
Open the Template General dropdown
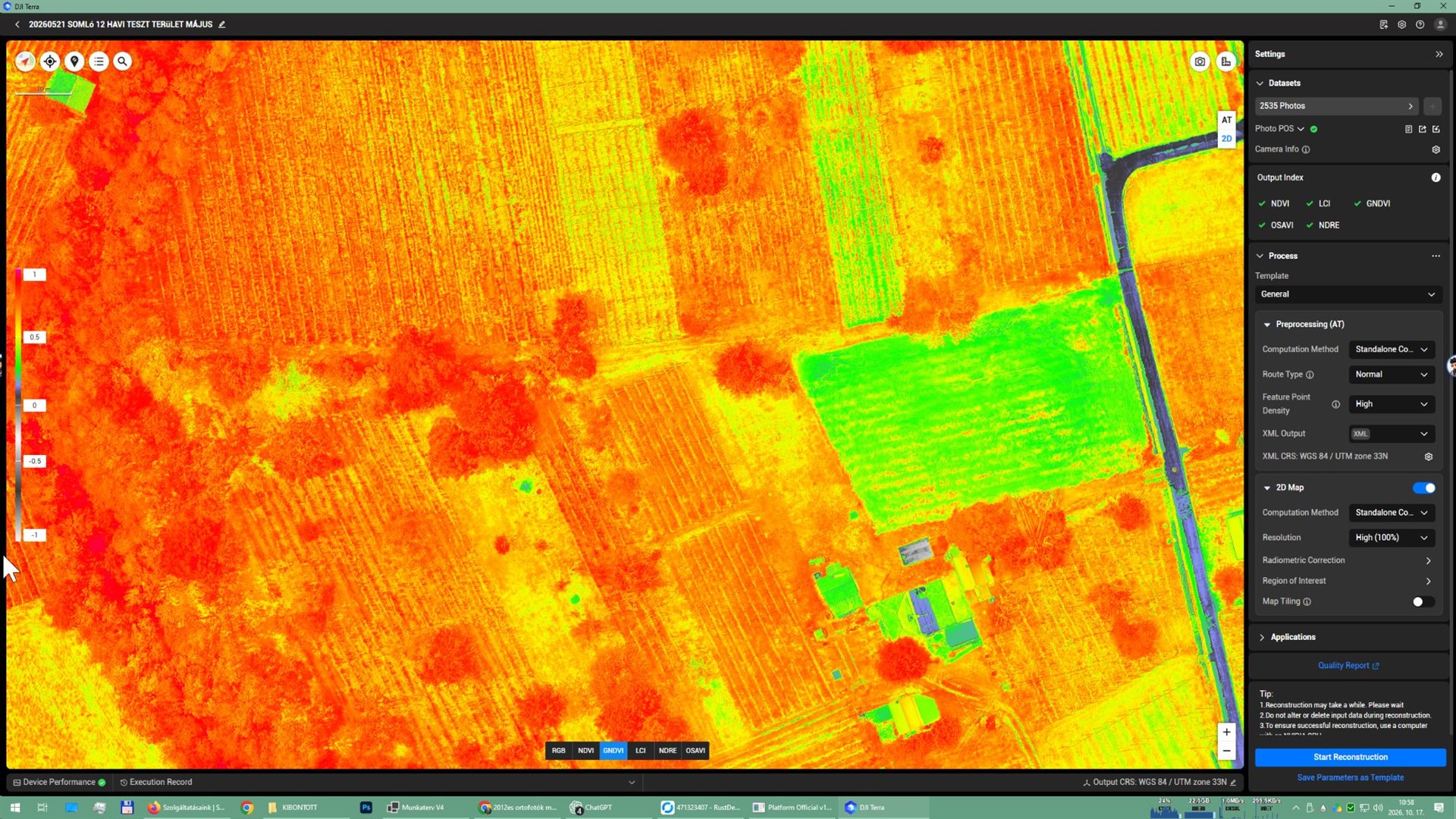click(1348, 294)
